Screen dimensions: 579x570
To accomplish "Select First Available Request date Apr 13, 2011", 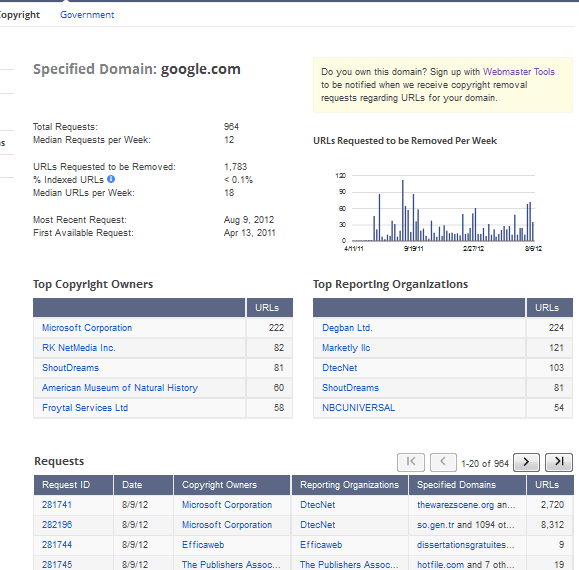I will [250, 233].
